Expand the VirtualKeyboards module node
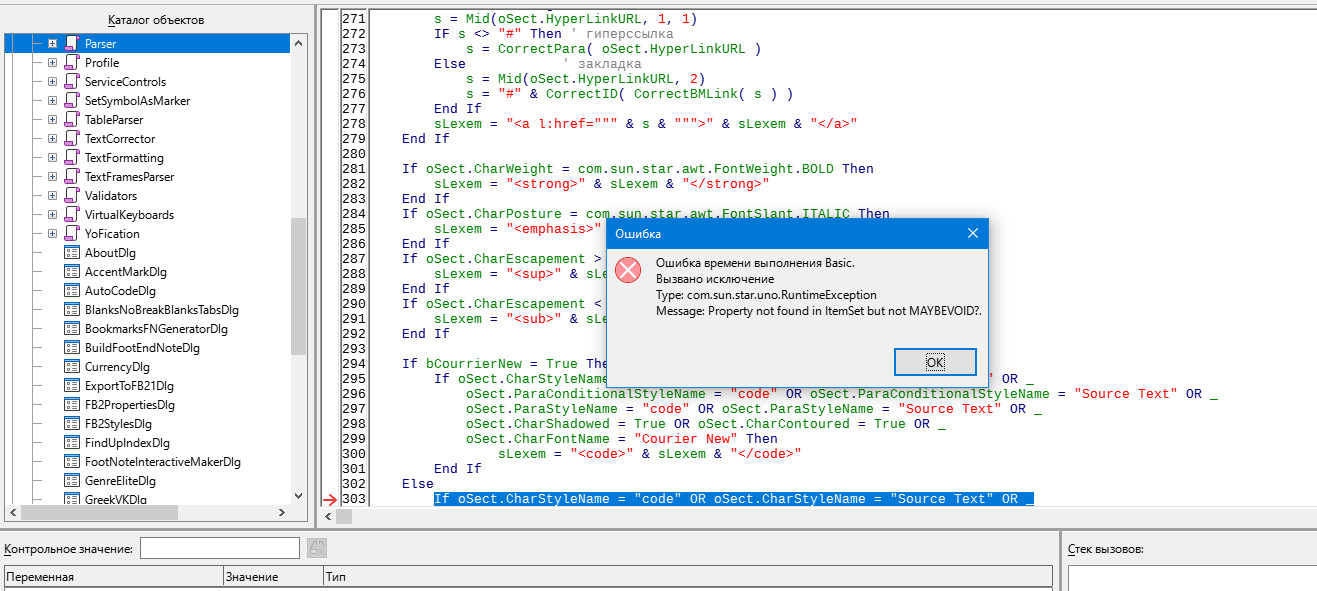Screen dimensions: 1317x591 click(x=52, y=215)
